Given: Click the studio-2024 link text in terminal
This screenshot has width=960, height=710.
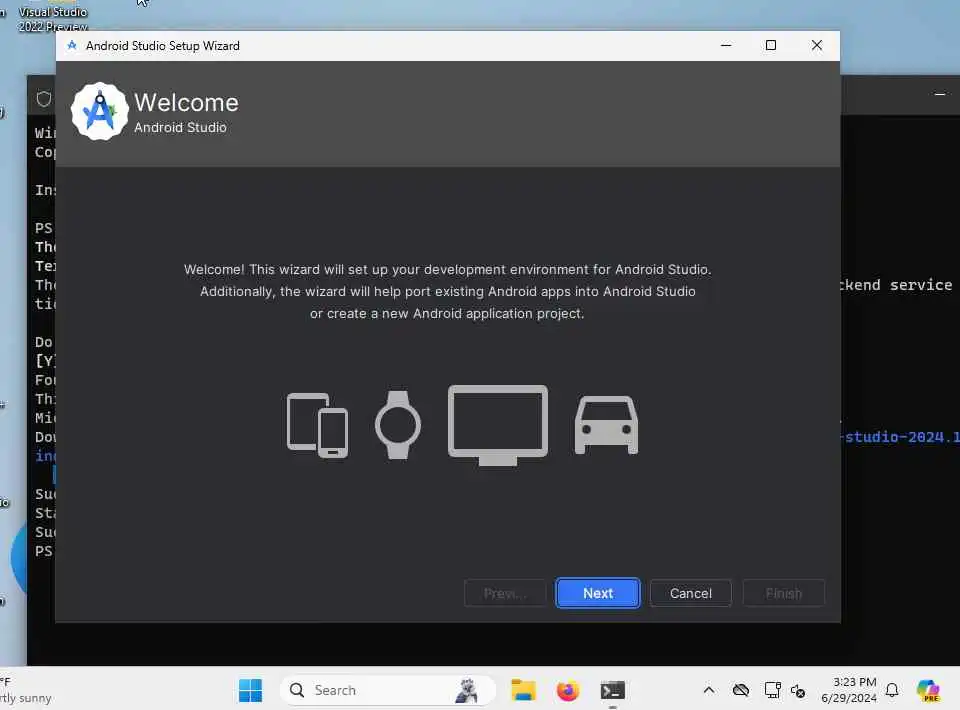Looking at the screenshot, I should coord(900,436).
